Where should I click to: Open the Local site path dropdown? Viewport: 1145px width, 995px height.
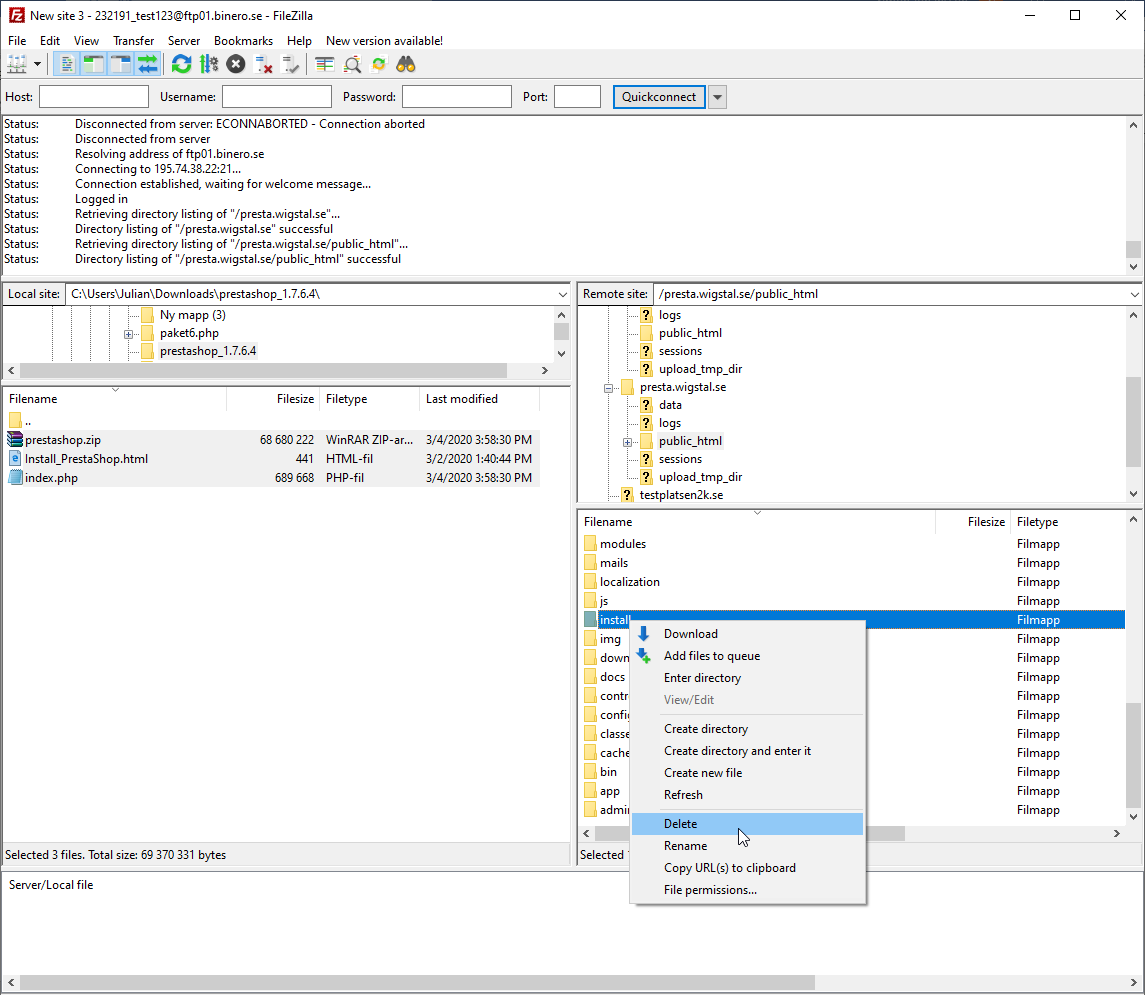coord(562,294)
